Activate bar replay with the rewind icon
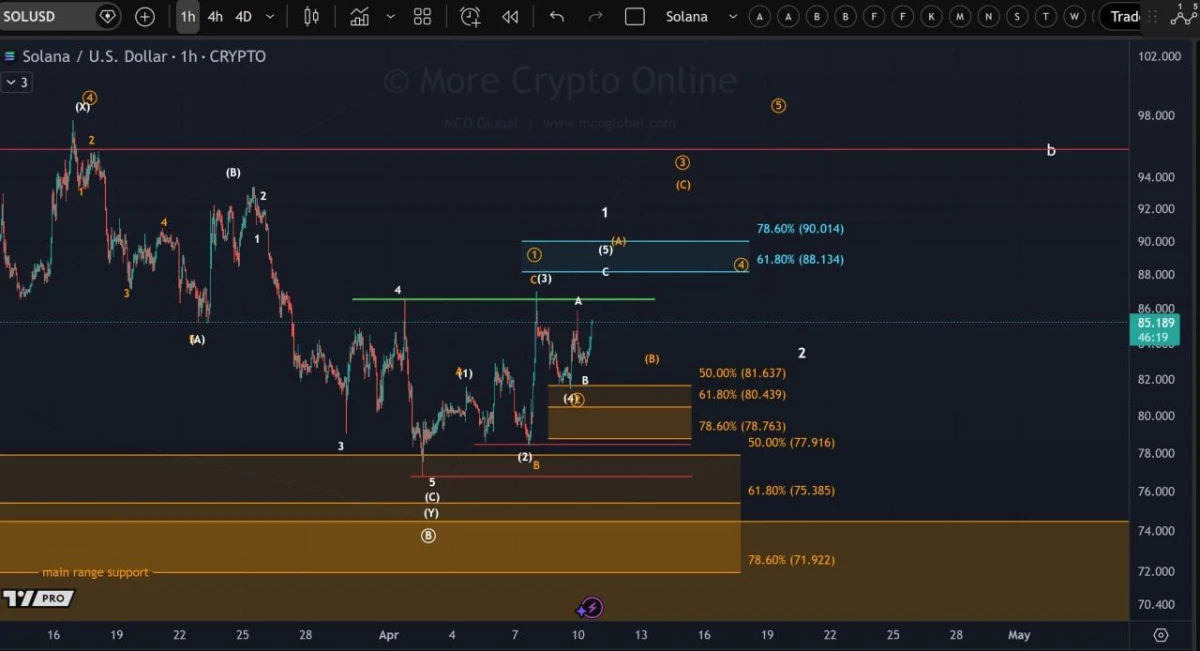 pos(510,16)
